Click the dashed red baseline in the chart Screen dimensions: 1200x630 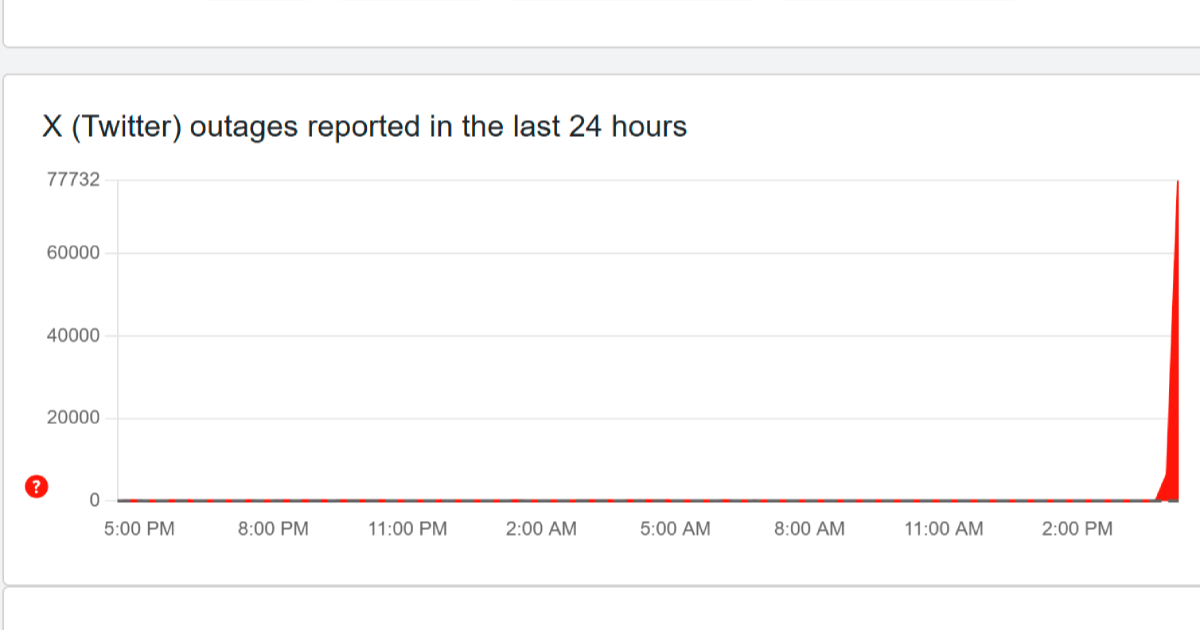pos(600,499)
